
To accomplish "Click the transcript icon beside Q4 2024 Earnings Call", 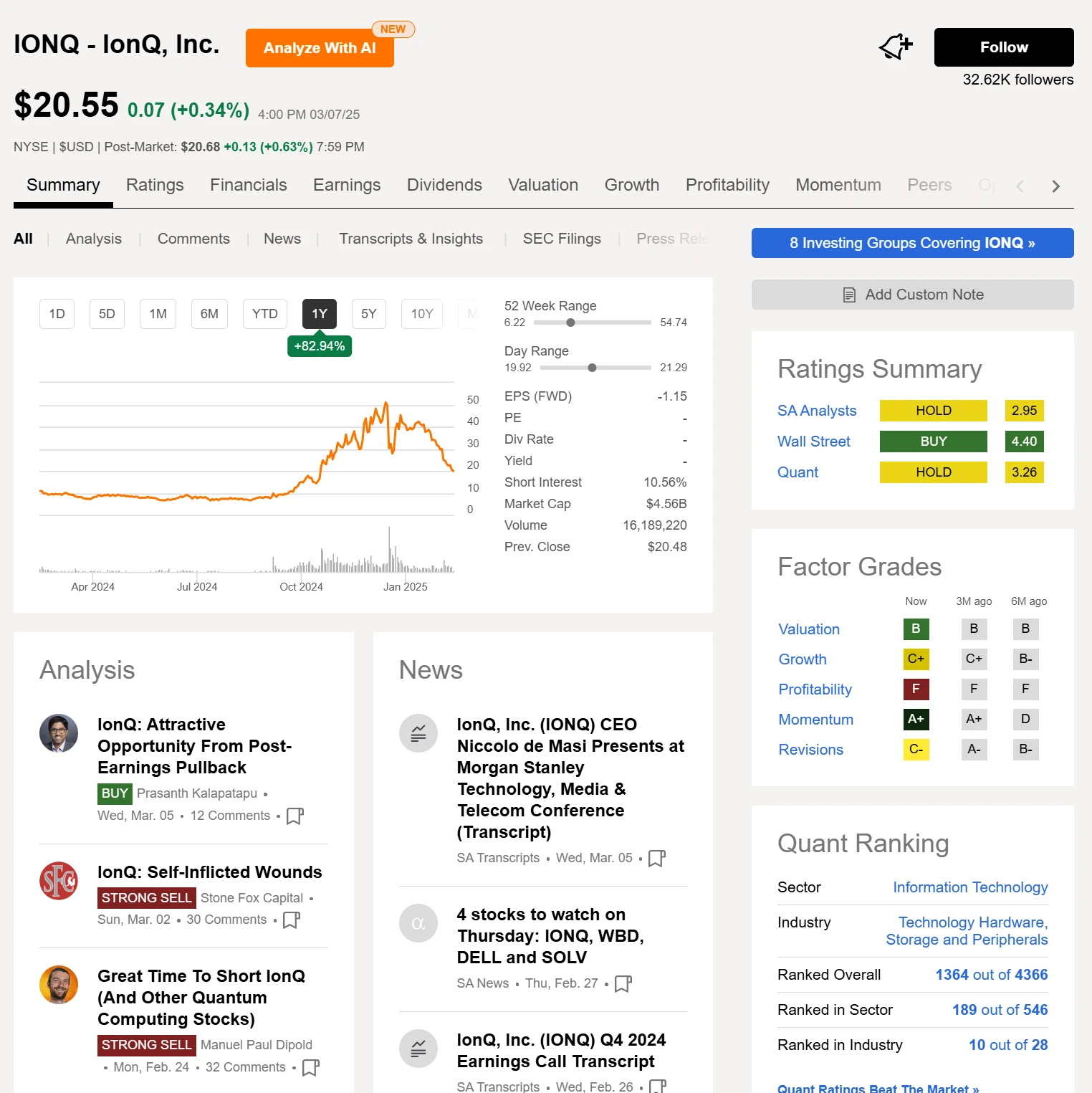I will pos(418,1049).
